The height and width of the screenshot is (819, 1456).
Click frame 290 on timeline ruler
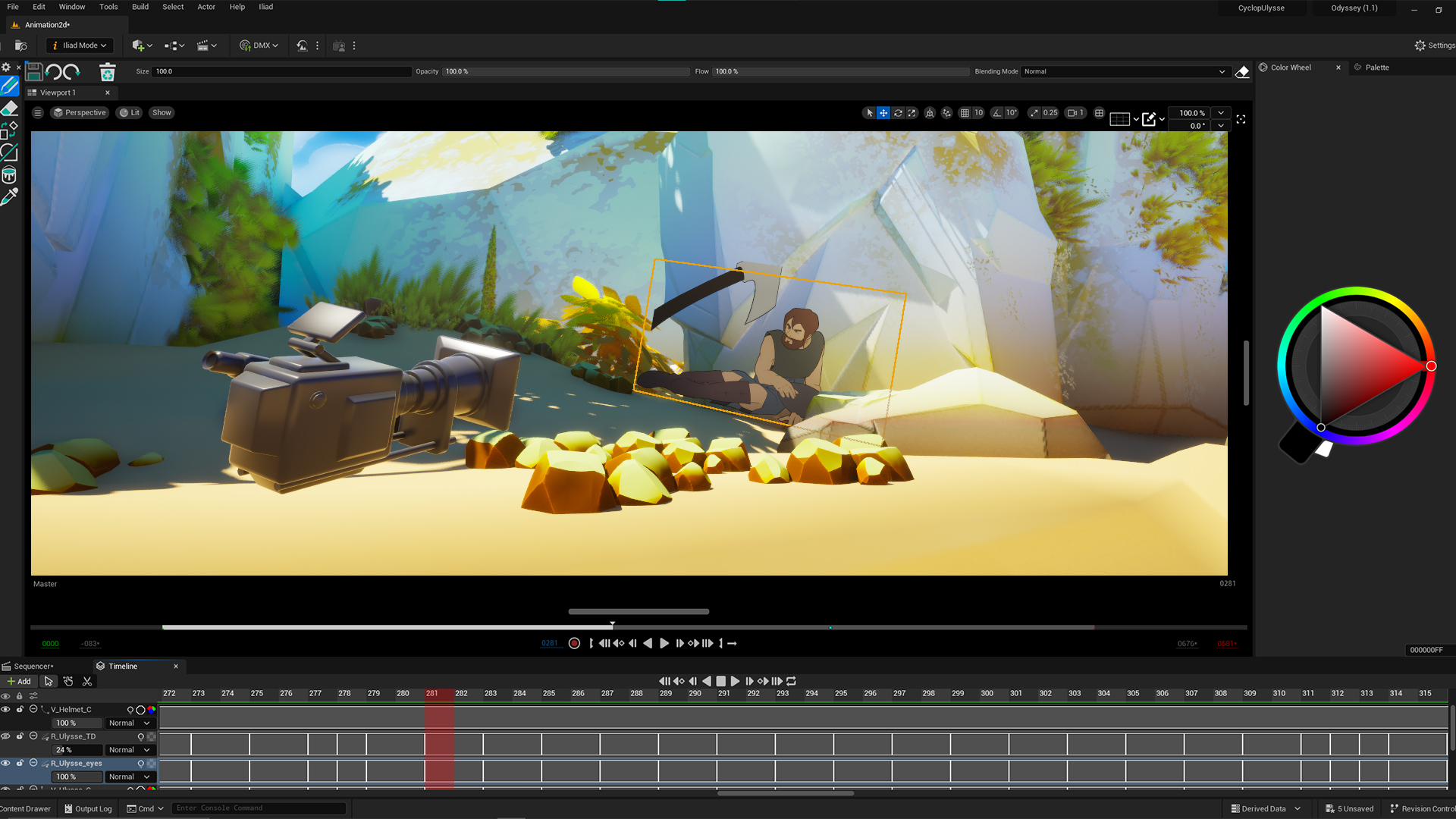695,694
